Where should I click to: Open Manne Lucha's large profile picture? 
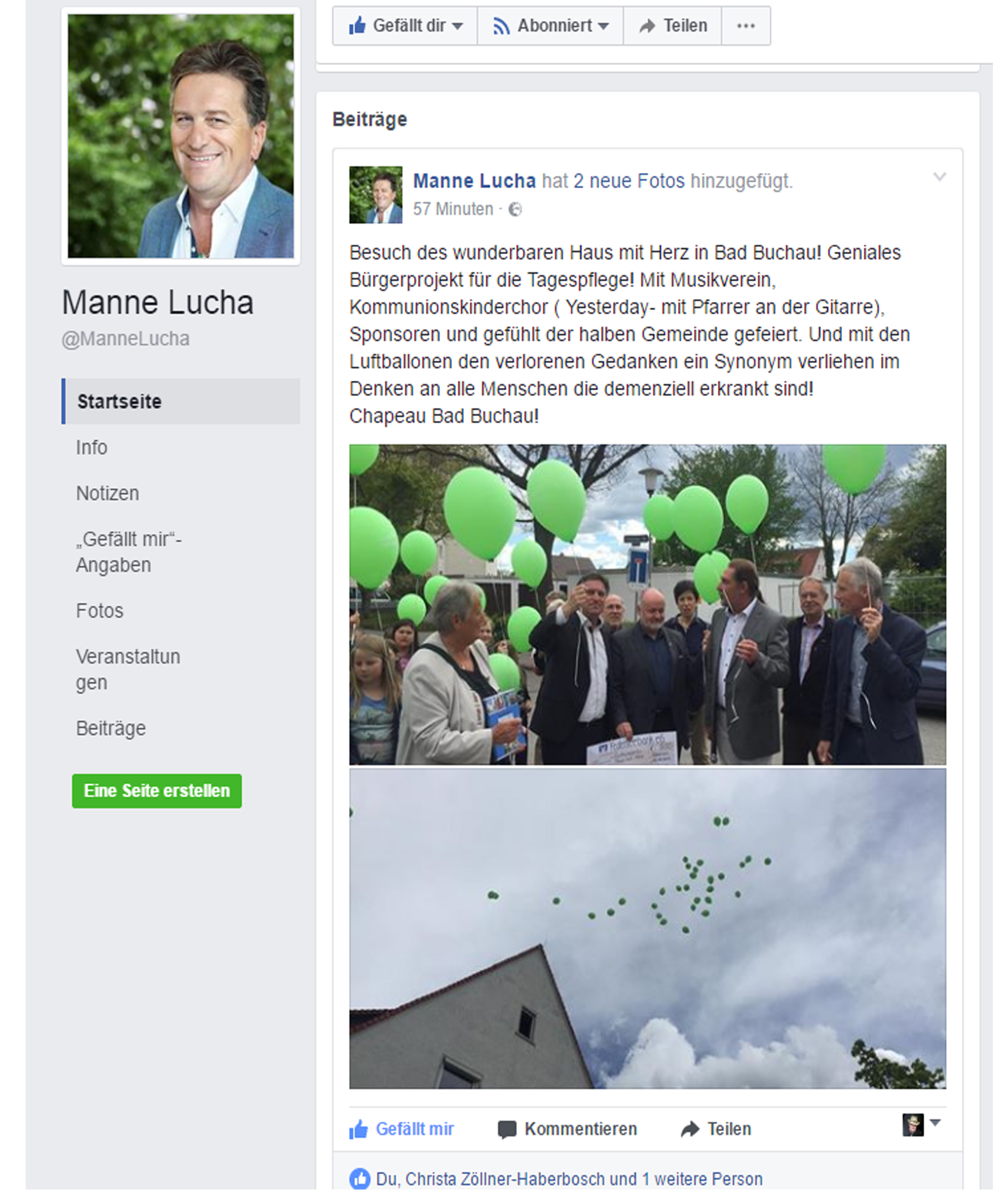point(181,136)
